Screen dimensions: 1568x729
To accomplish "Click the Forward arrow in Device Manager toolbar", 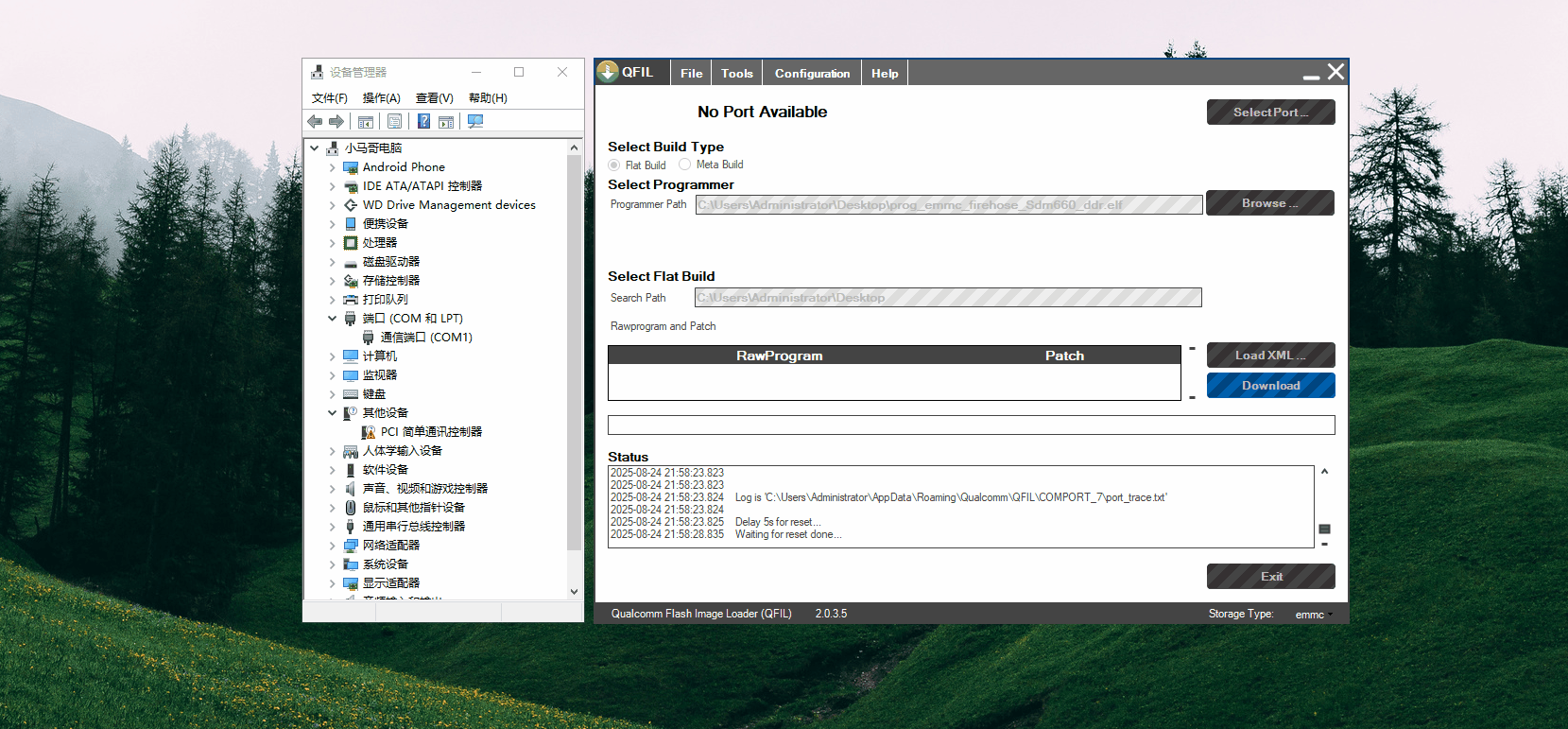I will [336, 121].
